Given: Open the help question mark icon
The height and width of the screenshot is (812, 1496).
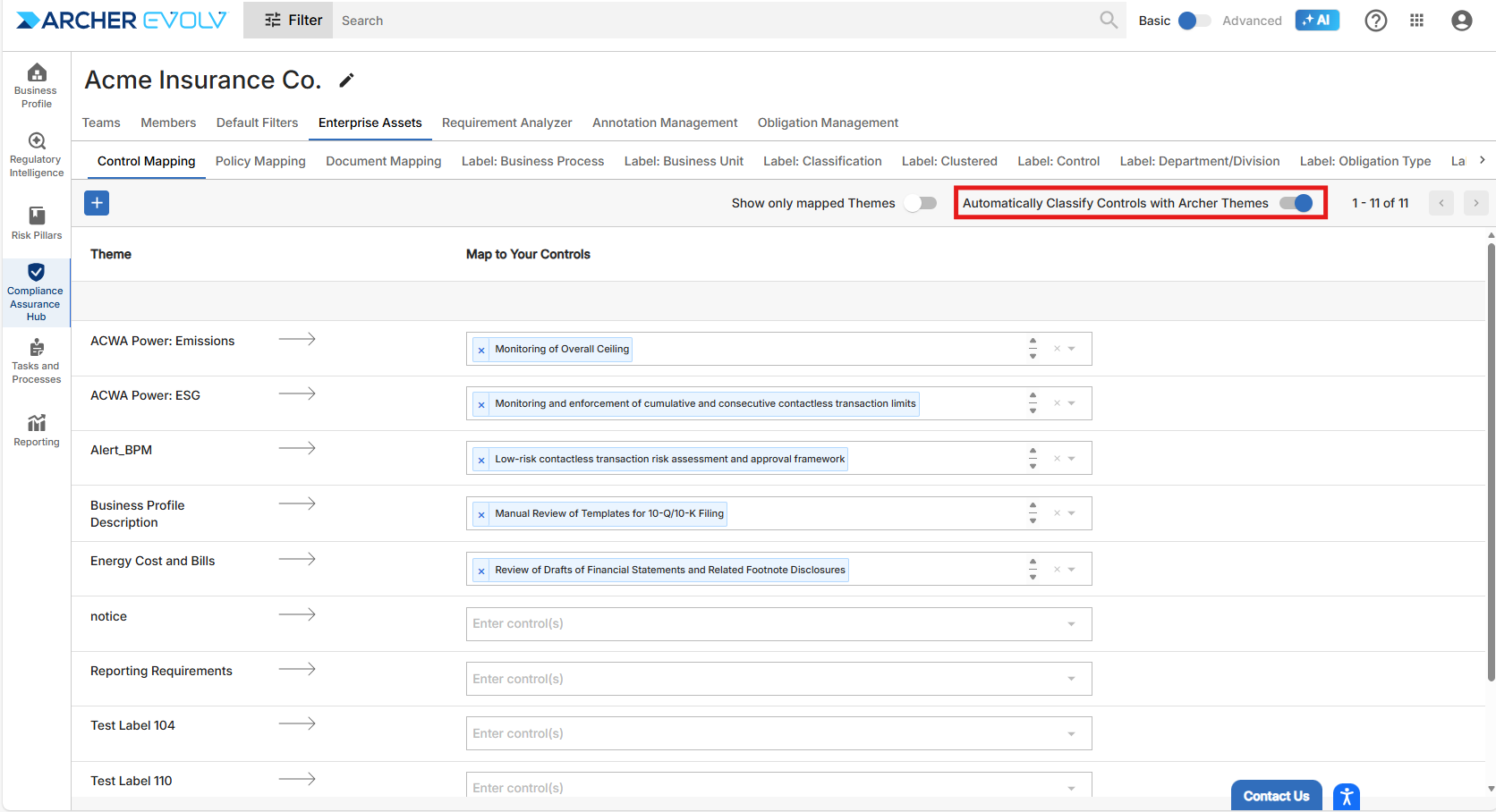Looking at the screenshot, I should tap(1375, 21).
